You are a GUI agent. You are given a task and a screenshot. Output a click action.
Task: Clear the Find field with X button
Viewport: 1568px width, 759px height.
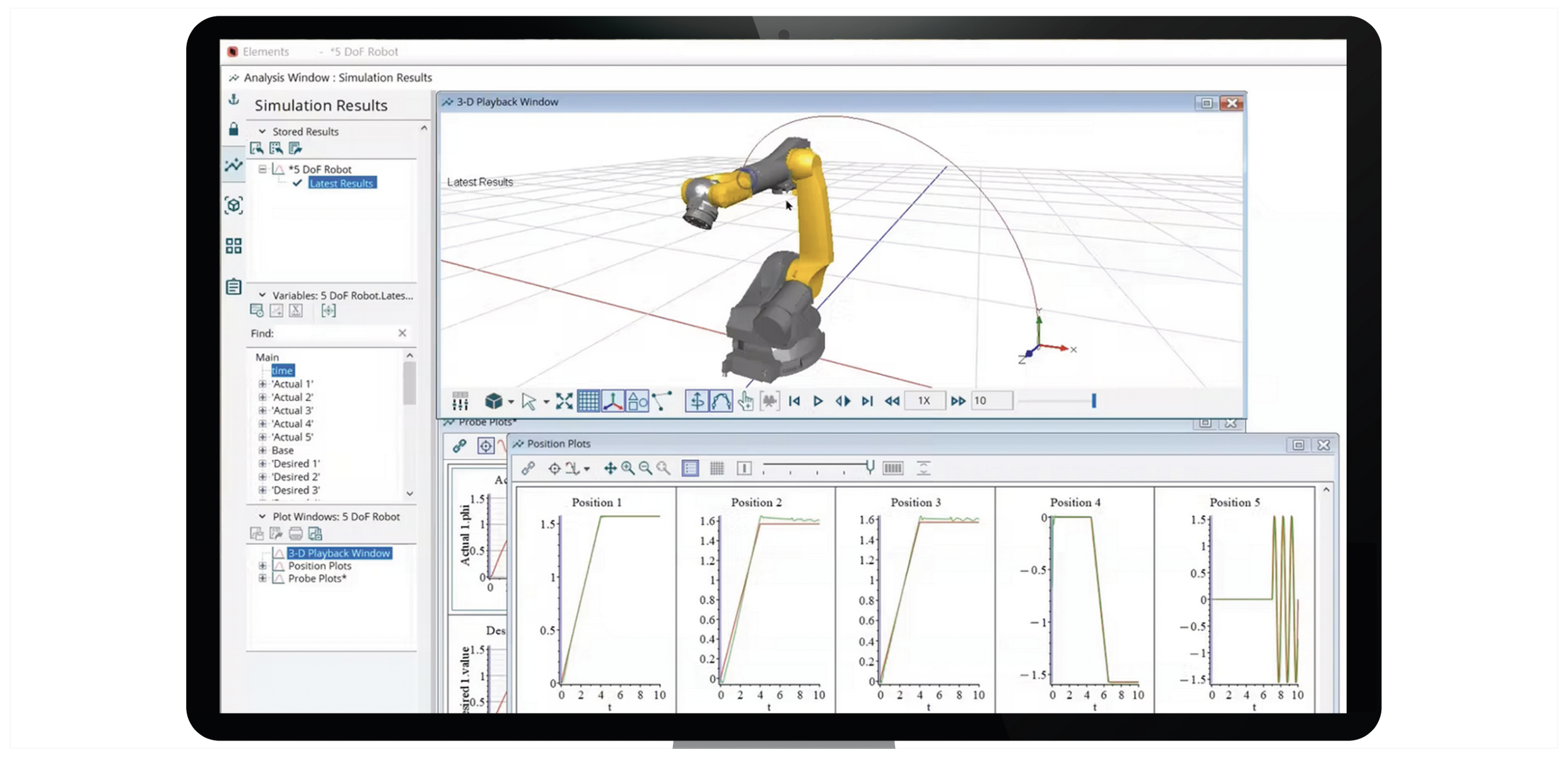coord(402,333)
